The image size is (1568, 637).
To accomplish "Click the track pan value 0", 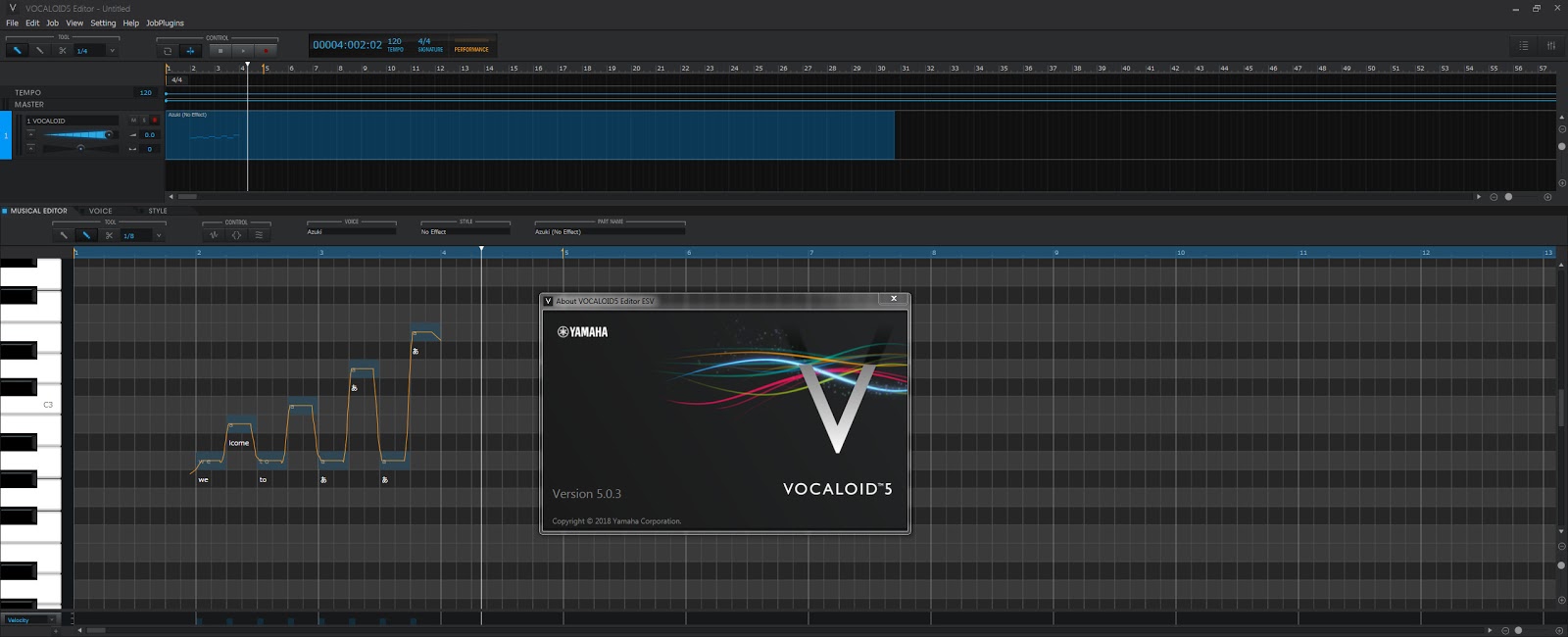I will pyautogui.click(x=149, y=149).
